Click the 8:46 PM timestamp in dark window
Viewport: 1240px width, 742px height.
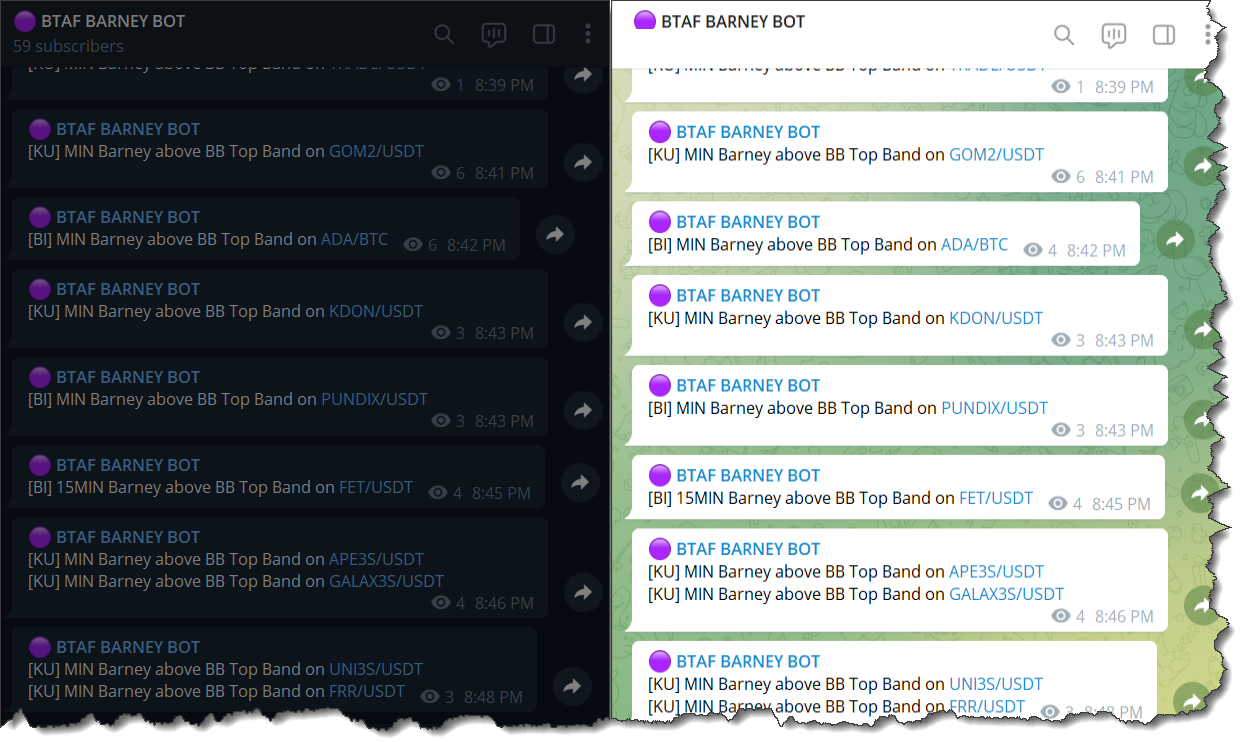pyautogui.click(x=505, y=603)
